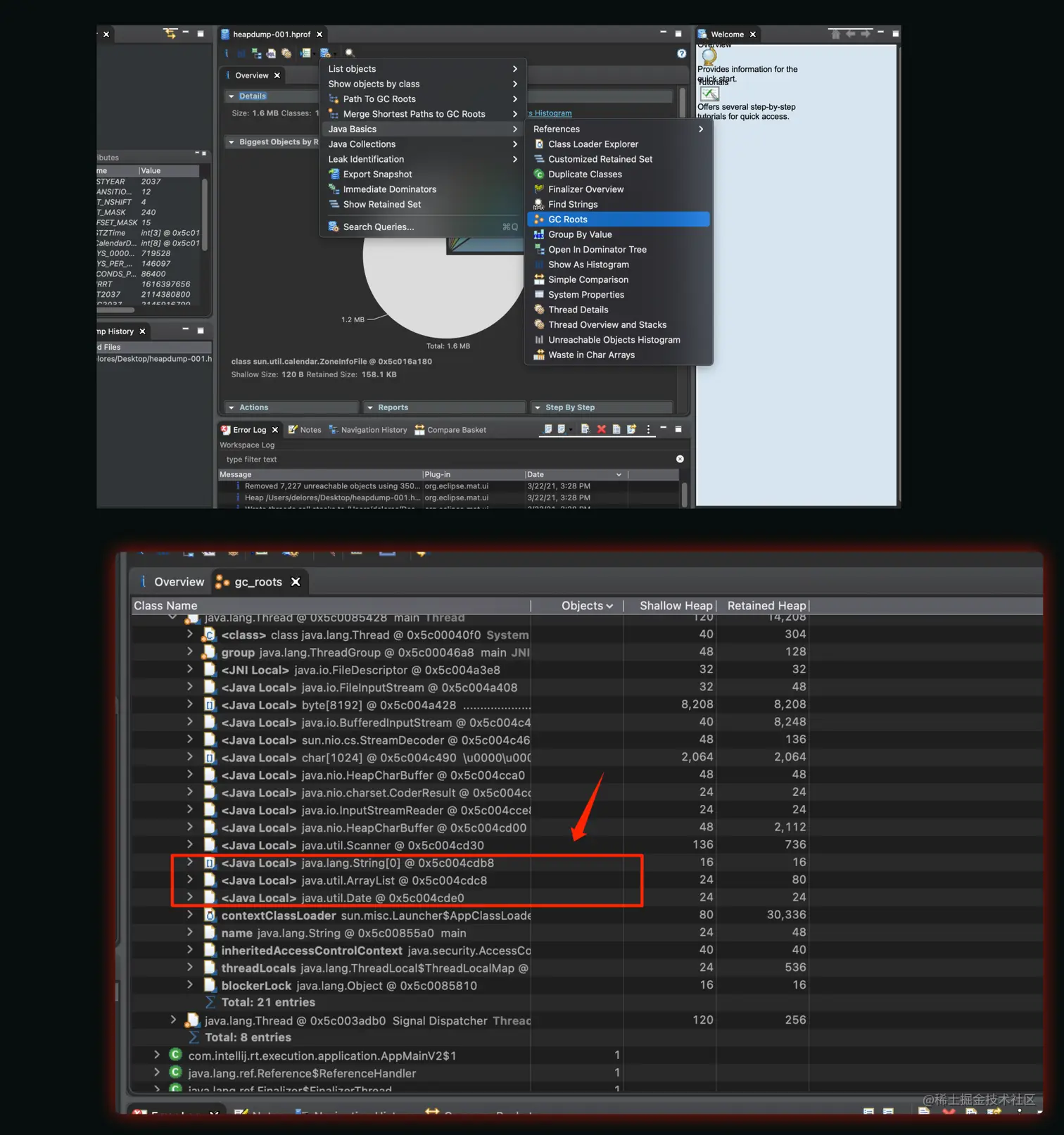The width and height of the screenshot is (1064, 1135).
Task: Open the Leak Identification submenu
Action: click(422, 160)
